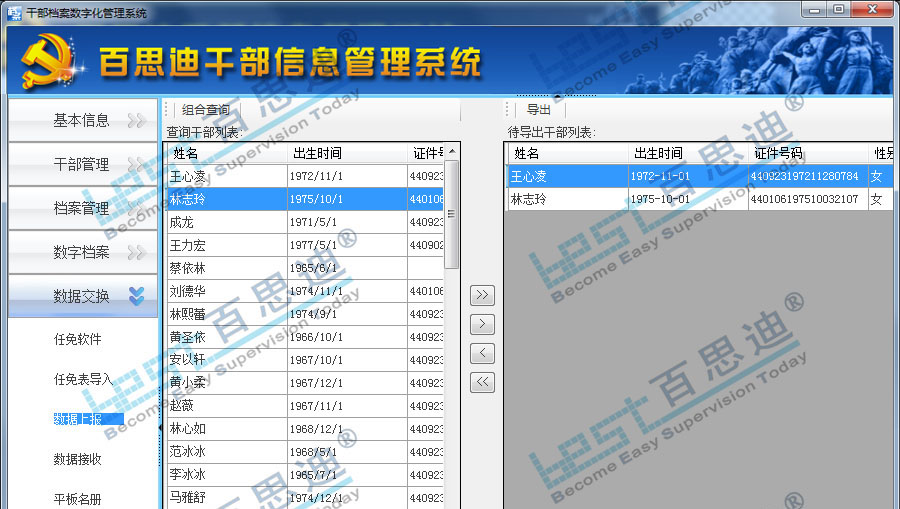This screenshot has height=509, width=900.
Task: Select 王心凌 row in query list
Action: click(305, 176)
